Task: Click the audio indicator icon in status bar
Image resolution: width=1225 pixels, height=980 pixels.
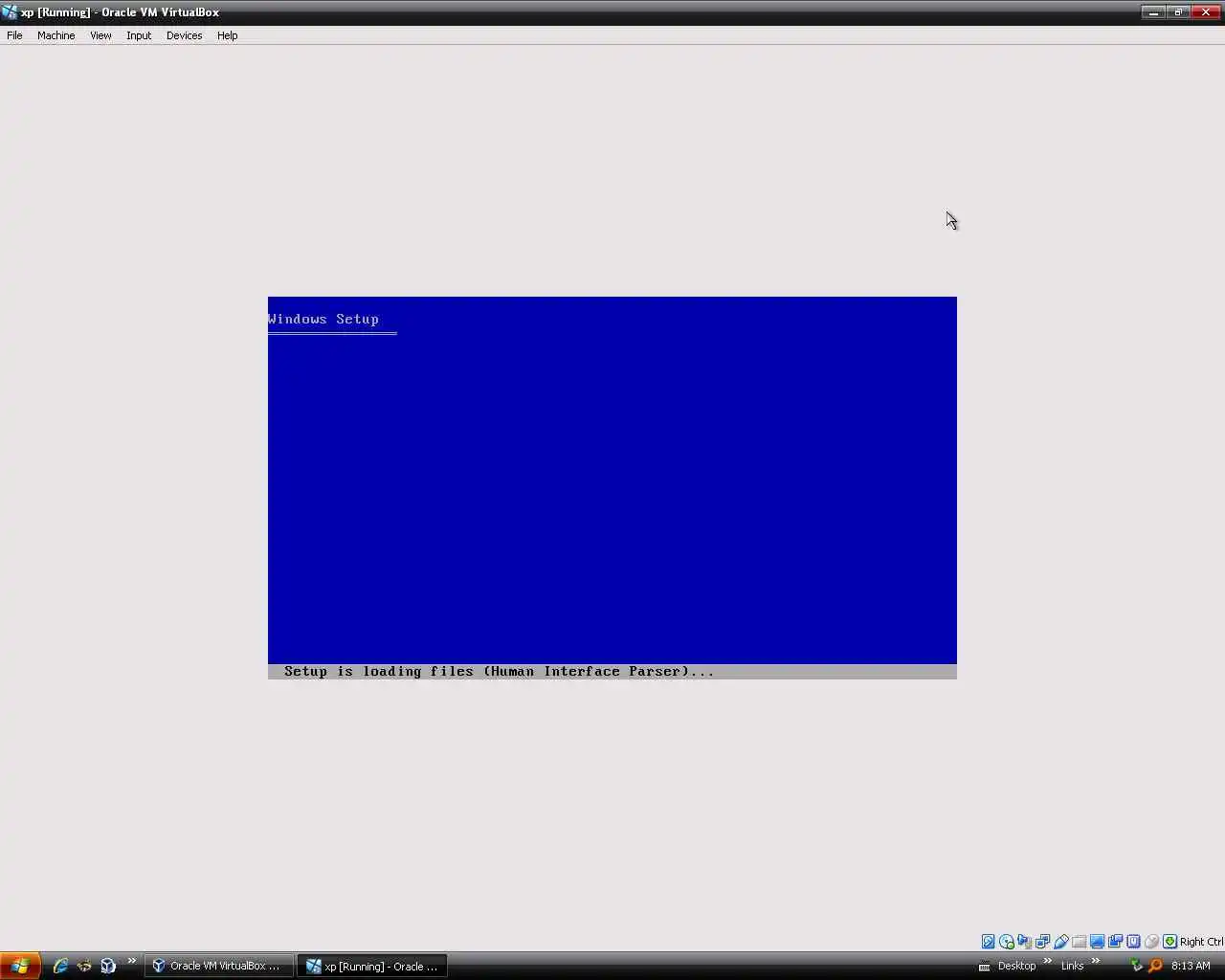Action: pyautogui.click(x=1024, y=942)
